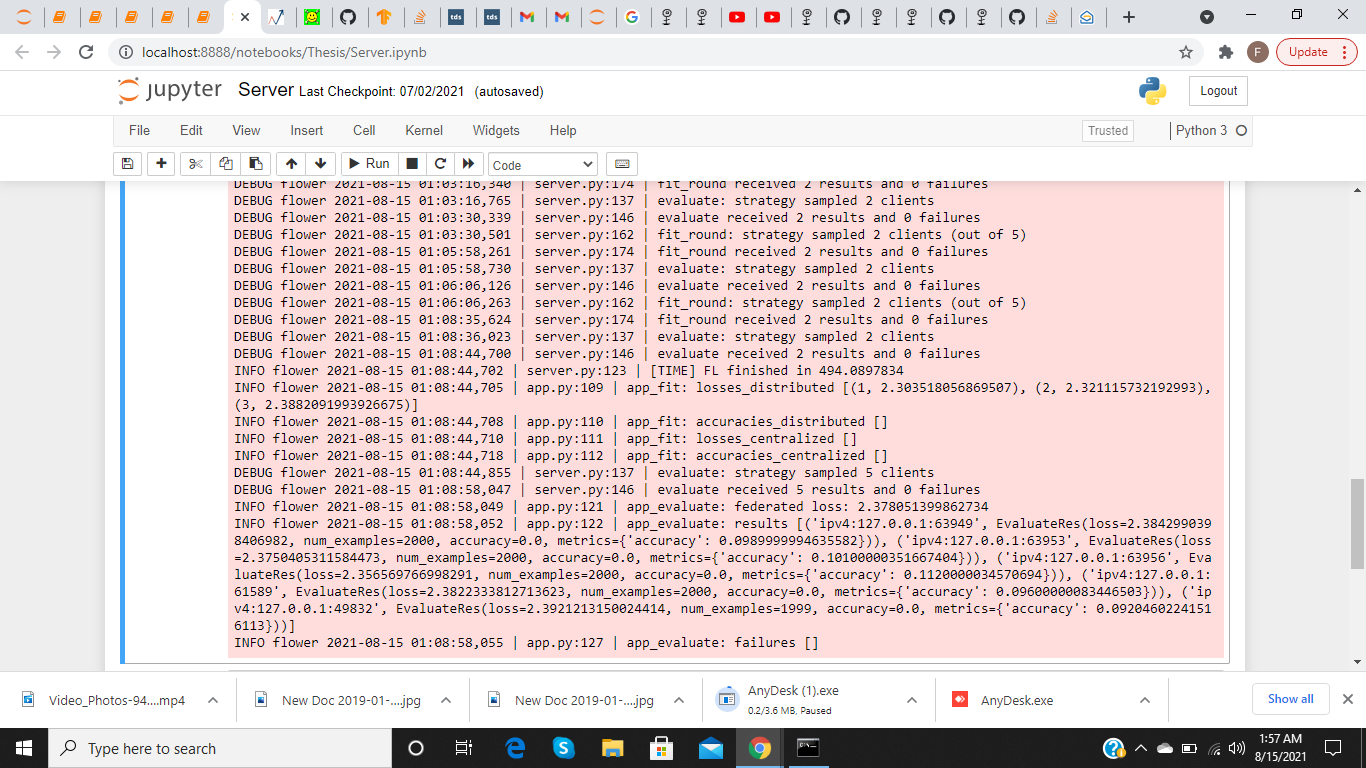
Task: Open the Widgets menu
Action: [495, 130]
